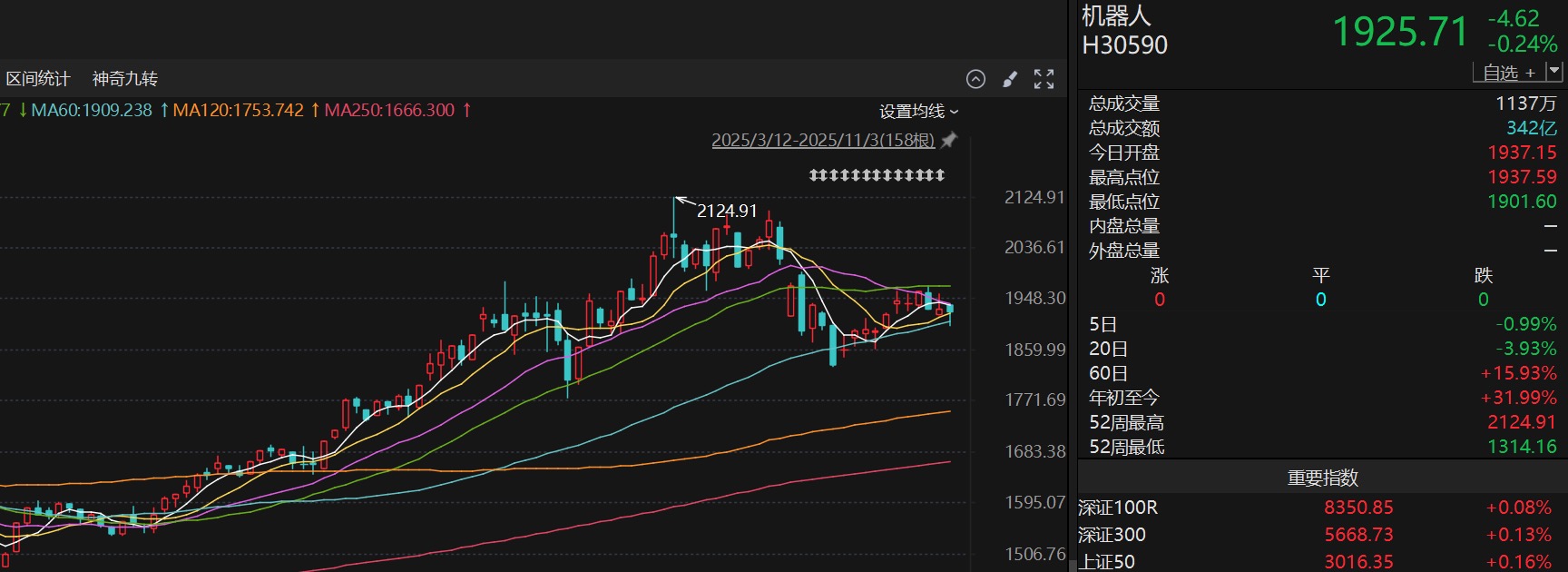The height and width of the screenshot is (572, 1568).
Task: Expand the 设置均线 dropdown
Action: pyautogui.click(x=918, y=111)
